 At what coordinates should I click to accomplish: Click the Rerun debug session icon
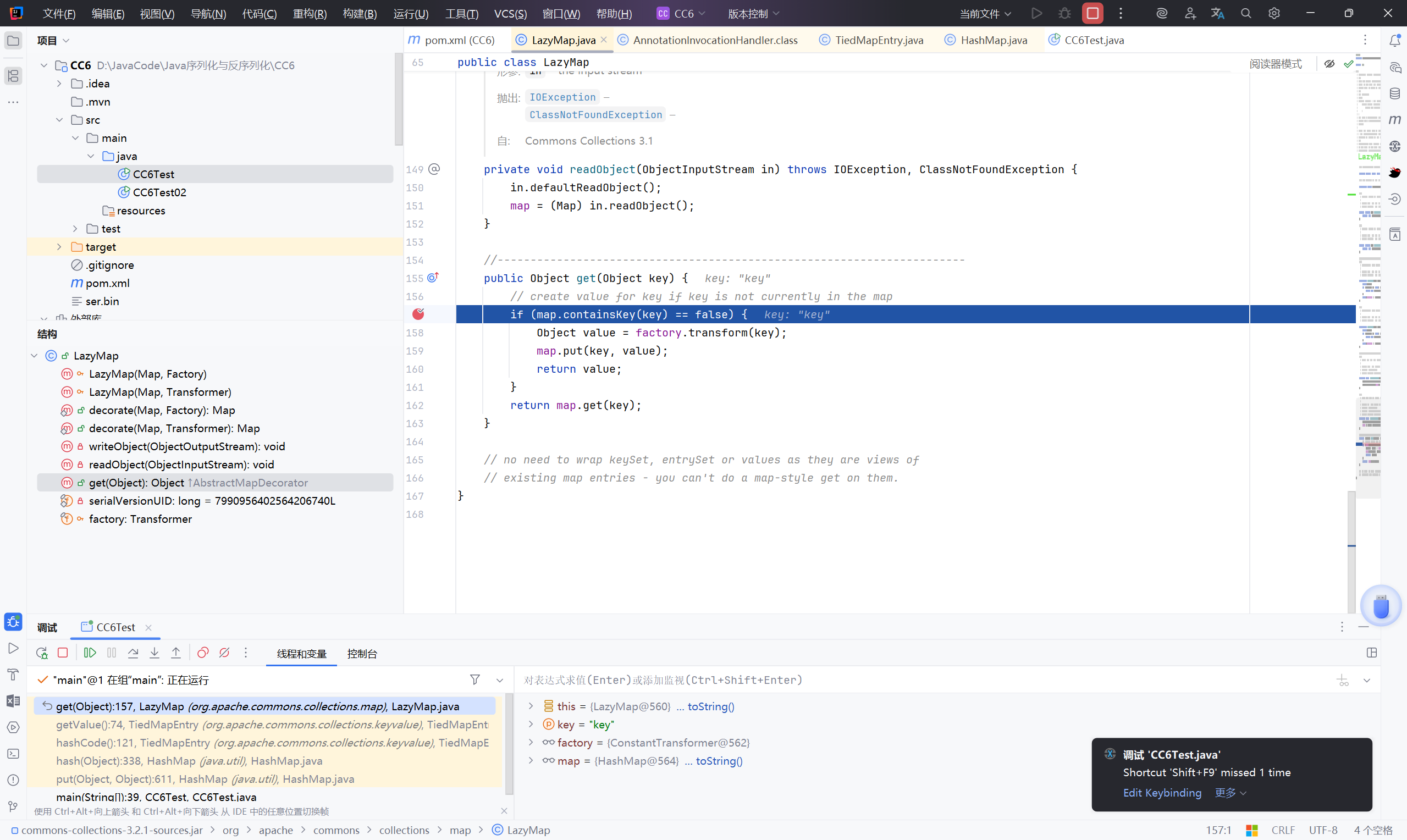click(x=42, y=653)
